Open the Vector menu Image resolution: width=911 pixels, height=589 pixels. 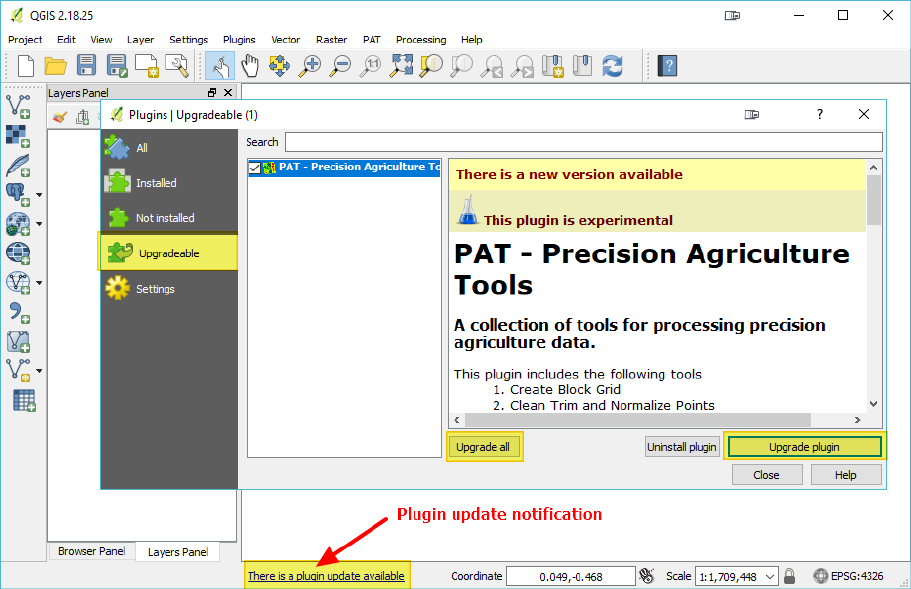(x=285, y=39)
